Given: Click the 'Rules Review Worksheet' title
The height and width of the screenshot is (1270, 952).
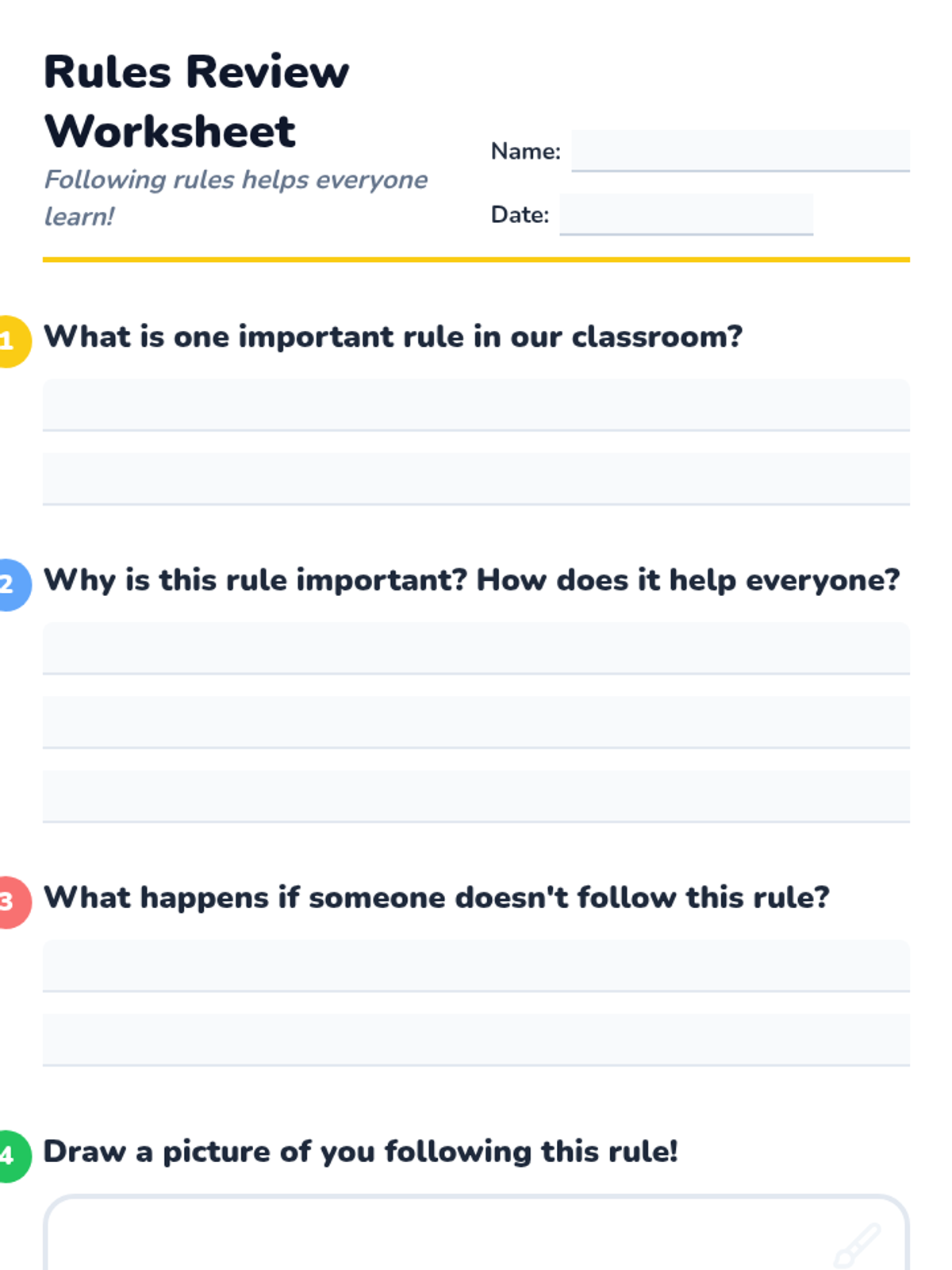Looking at the screenshot, I should pyautogui.click(x=197, y=101).
